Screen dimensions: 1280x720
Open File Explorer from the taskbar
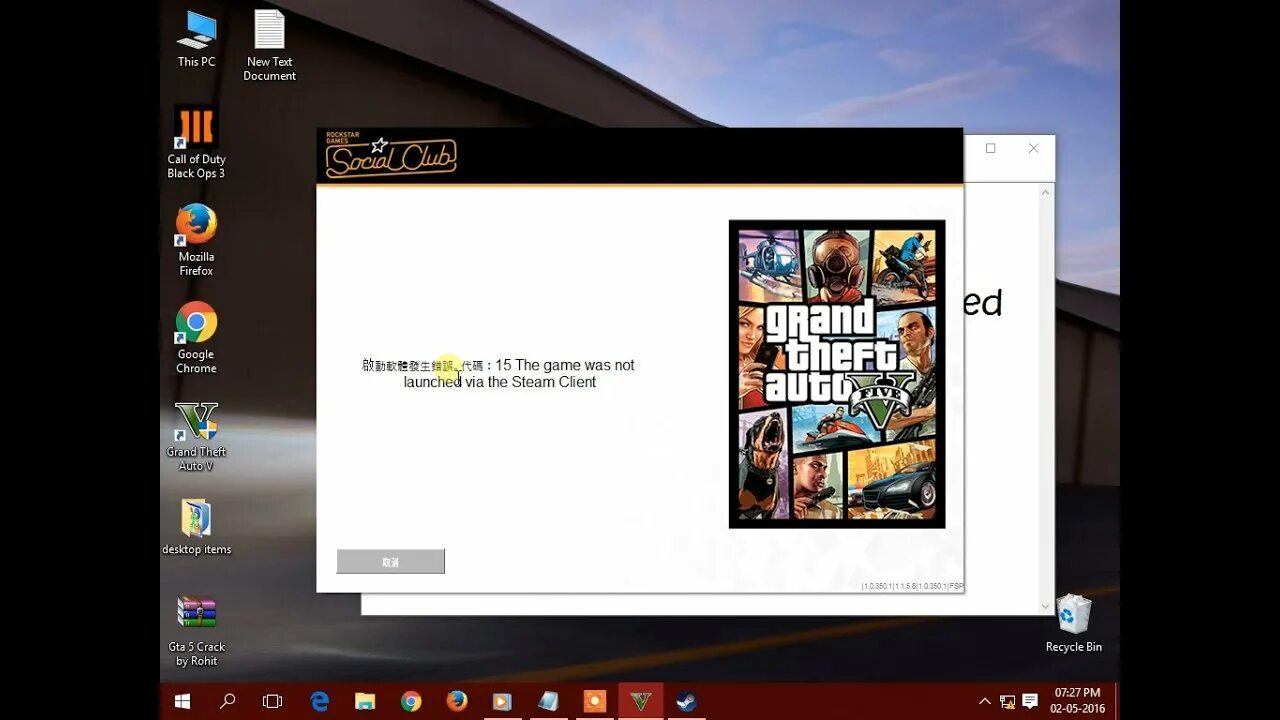pyautogui.click(x=365, y=701)
